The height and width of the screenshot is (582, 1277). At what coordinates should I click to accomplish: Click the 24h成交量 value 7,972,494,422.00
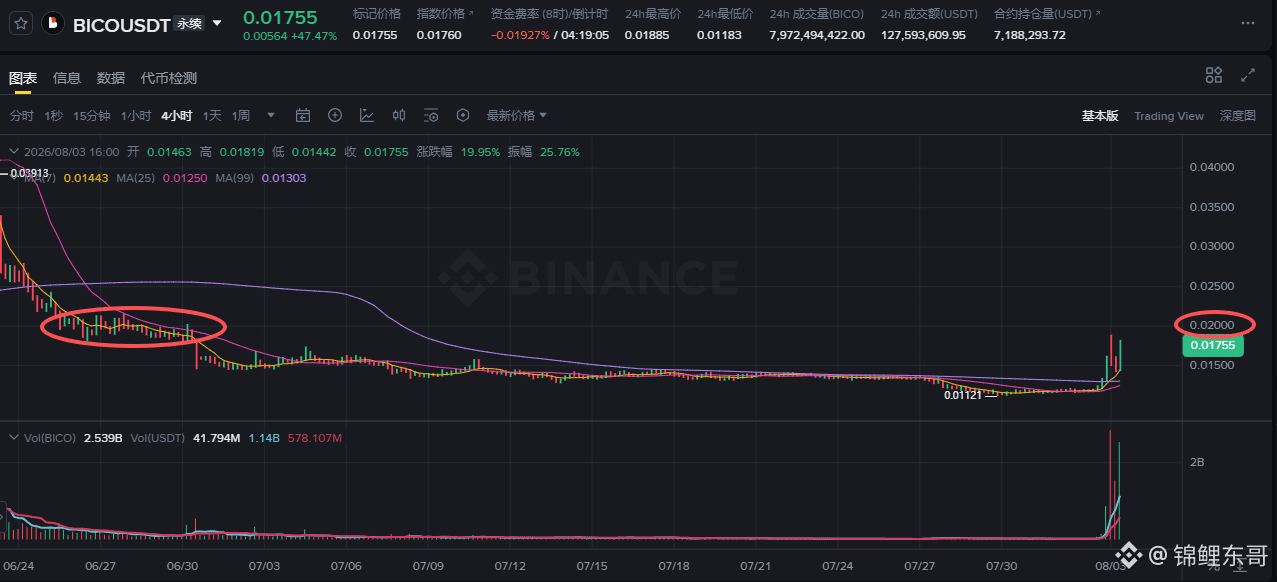817,35
